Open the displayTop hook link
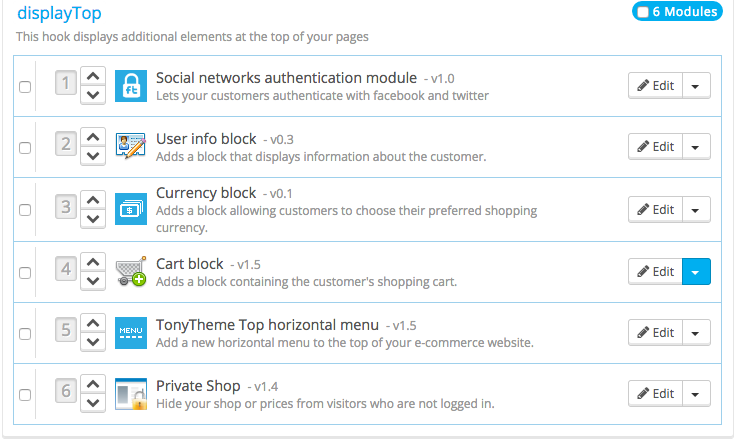 coord(59,13)
